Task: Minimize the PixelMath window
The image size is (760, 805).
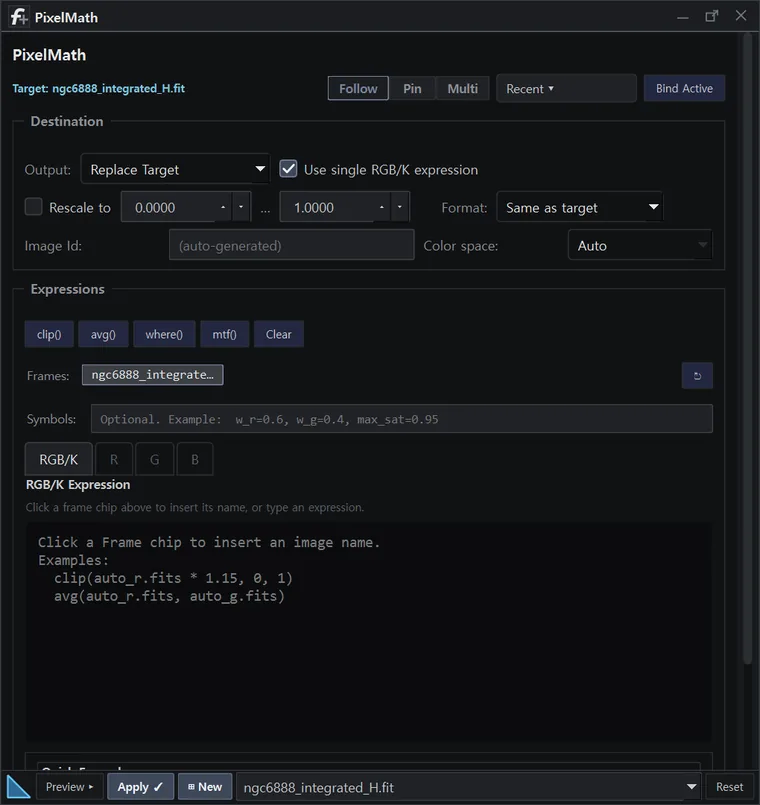Action: pos(682,17)
